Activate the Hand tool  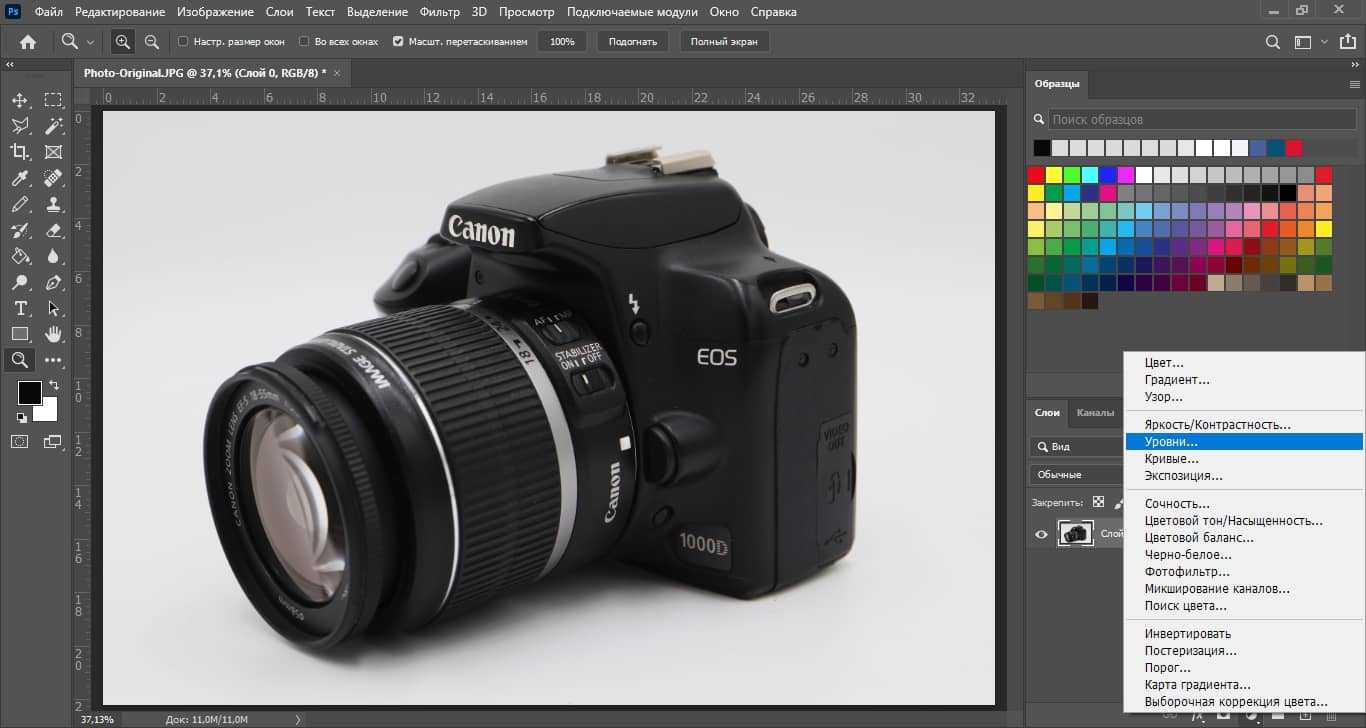tap(53, 334)
